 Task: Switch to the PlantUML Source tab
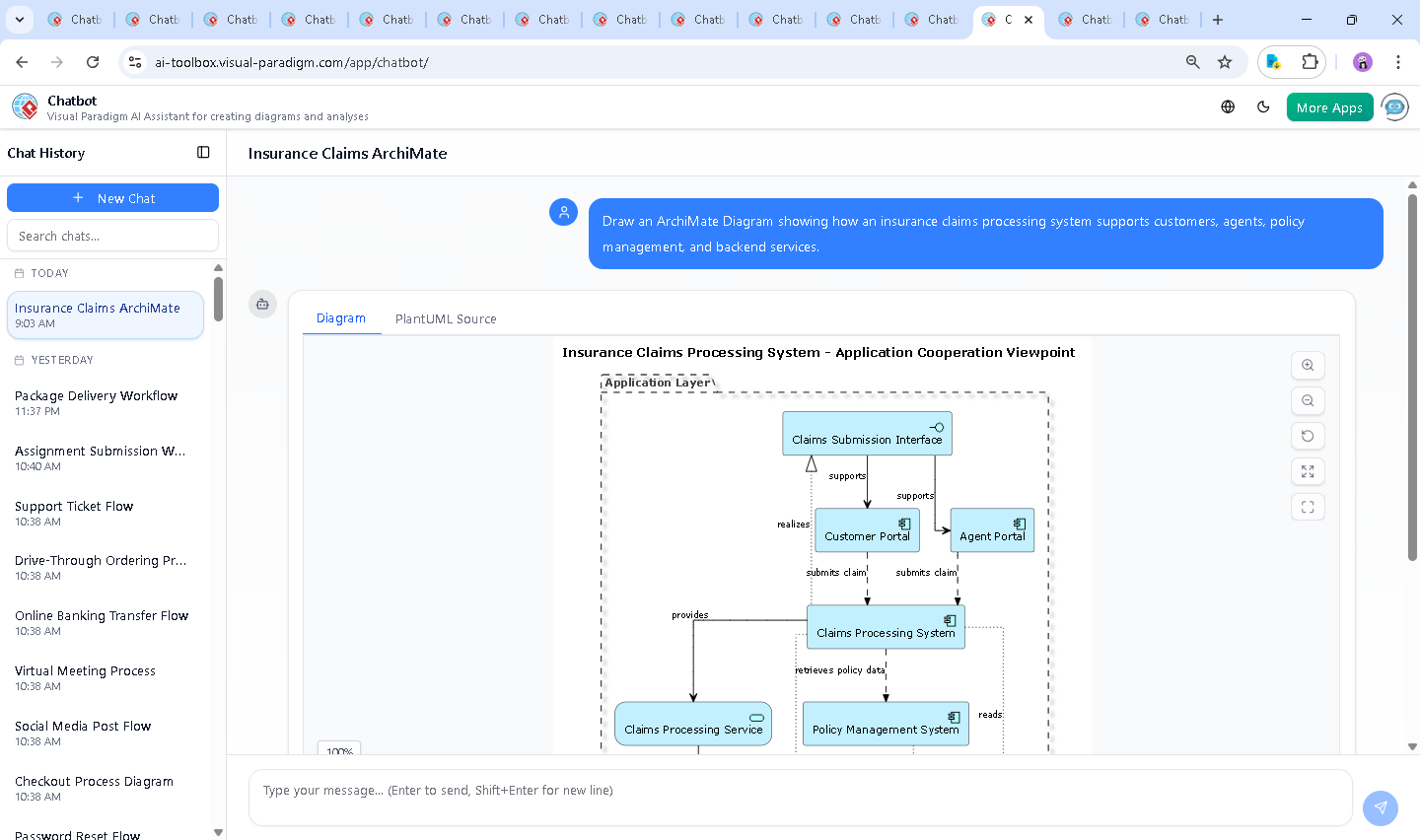click(446, 318)
